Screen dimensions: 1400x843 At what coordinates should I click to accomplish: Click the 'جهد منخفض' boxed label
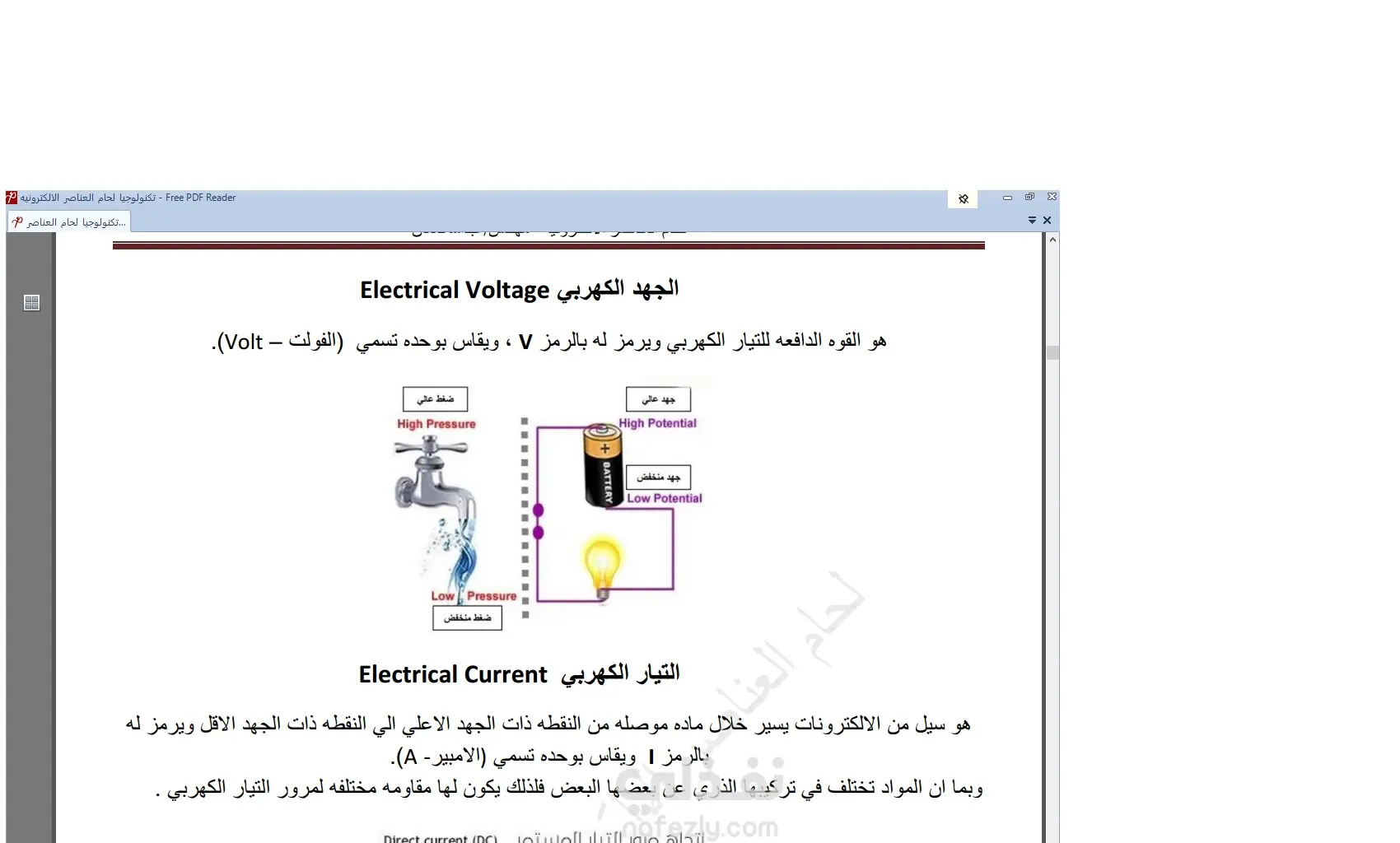659,477
